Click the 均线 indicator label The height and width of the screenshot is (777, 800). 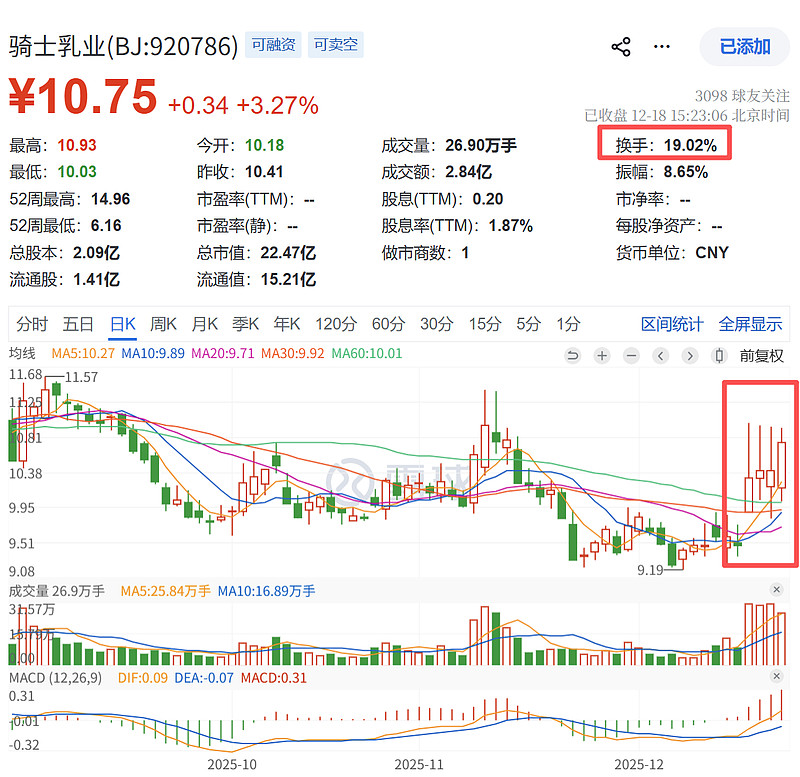pos(22,354)
